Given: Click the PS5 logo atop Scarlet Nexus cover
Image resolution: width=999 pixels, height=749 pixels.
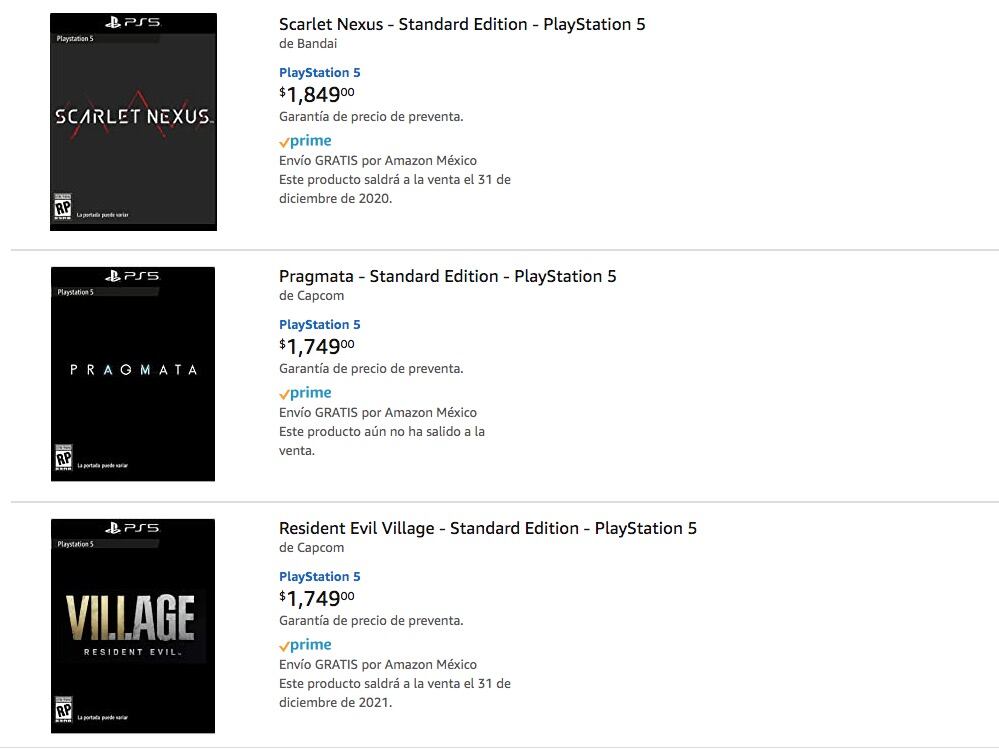Looking at the screenshot, I should click(132, 23).
